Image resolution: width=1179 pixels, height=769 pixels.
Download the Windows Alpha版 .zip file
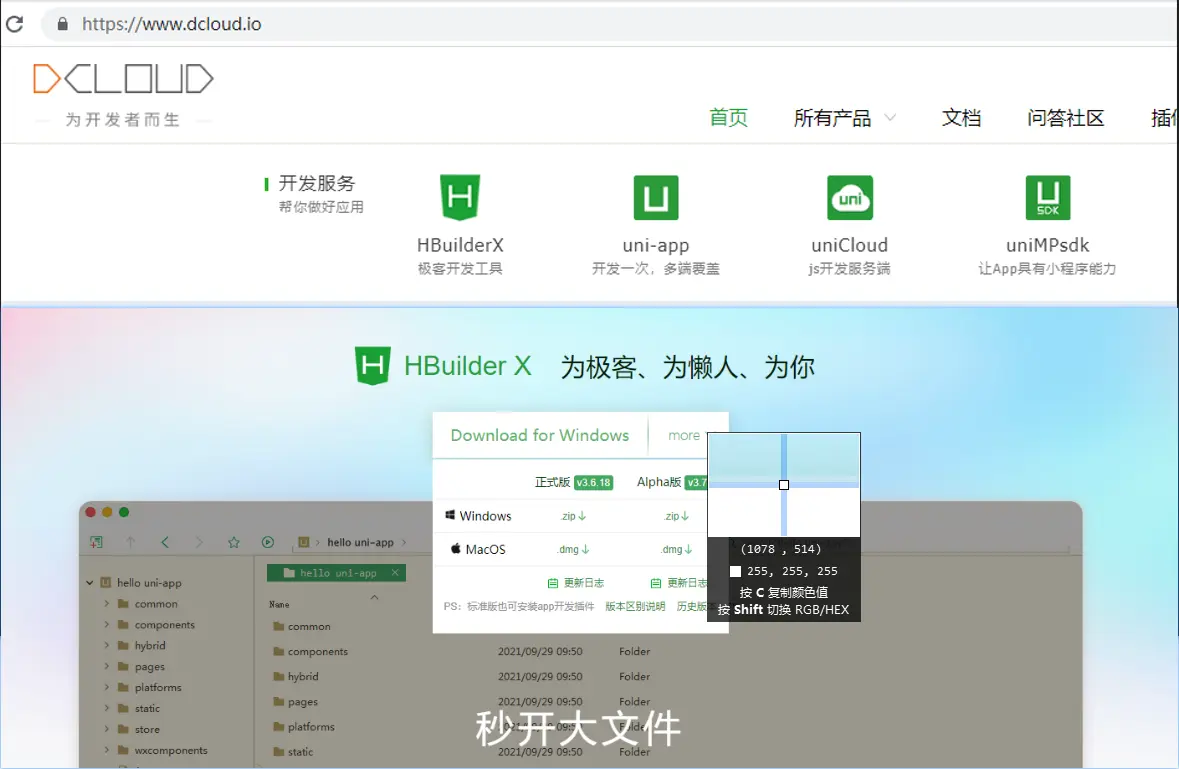pyautogui.click(x=676, y=516)
